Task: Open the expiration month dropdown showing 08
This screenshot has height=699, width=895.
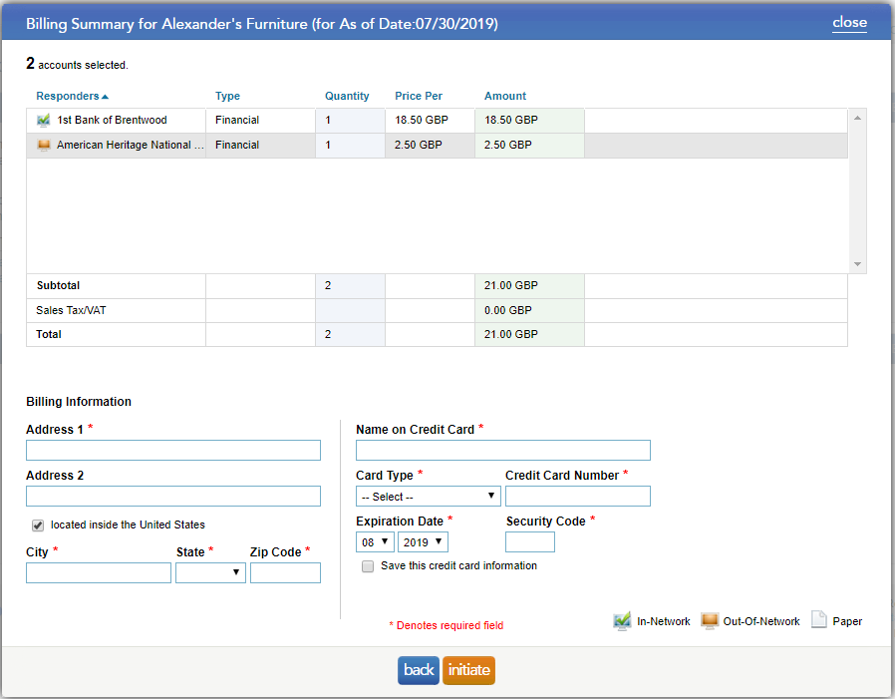Action: click(x=374, y=541)
